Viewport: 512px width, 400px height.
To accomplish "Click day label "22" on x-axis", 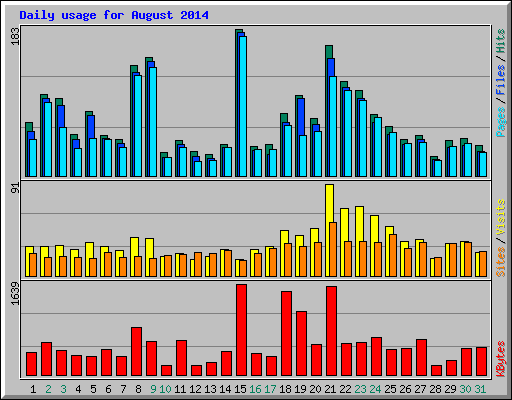I will pos(345,389).
